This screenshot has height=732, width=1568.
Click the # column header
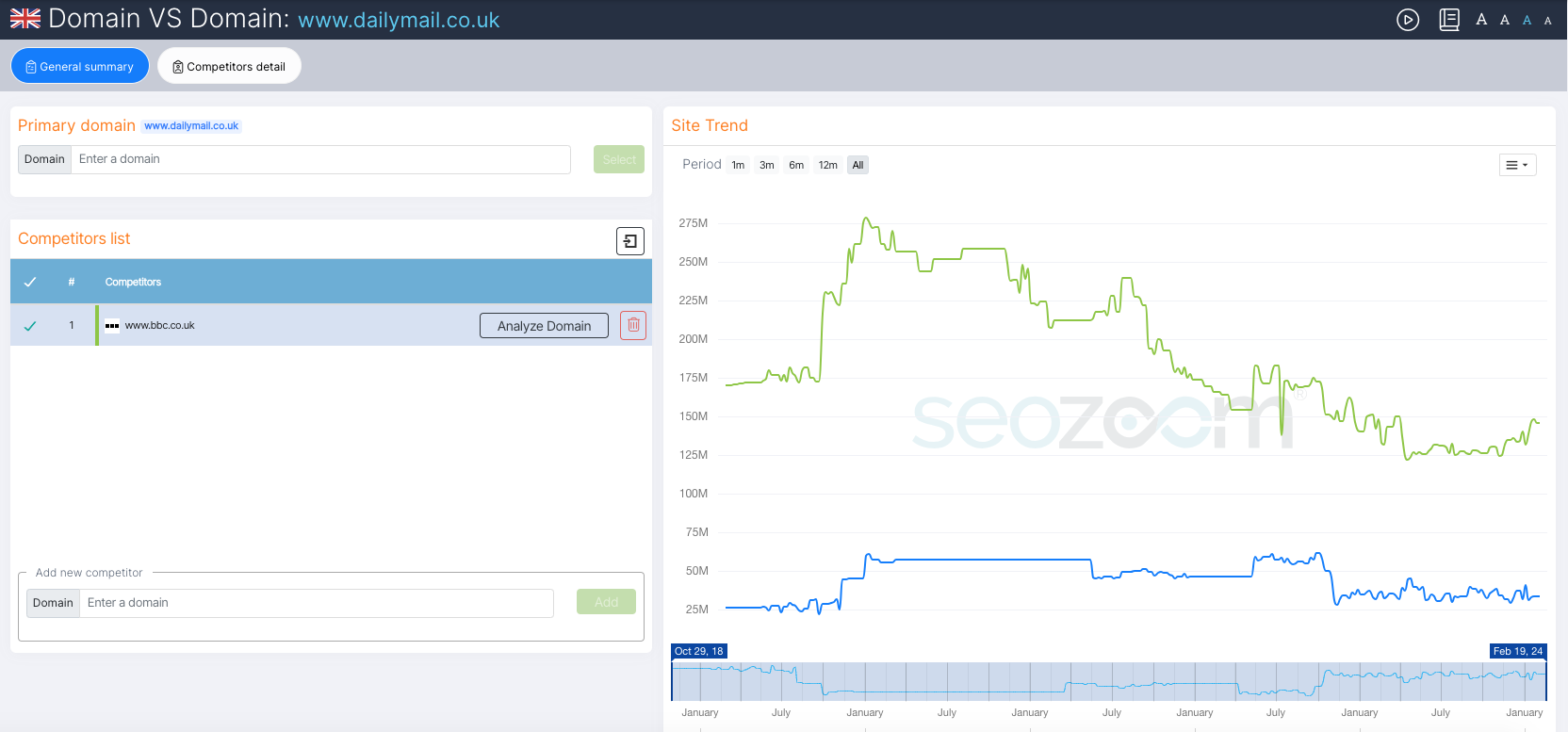click(72, 282)
